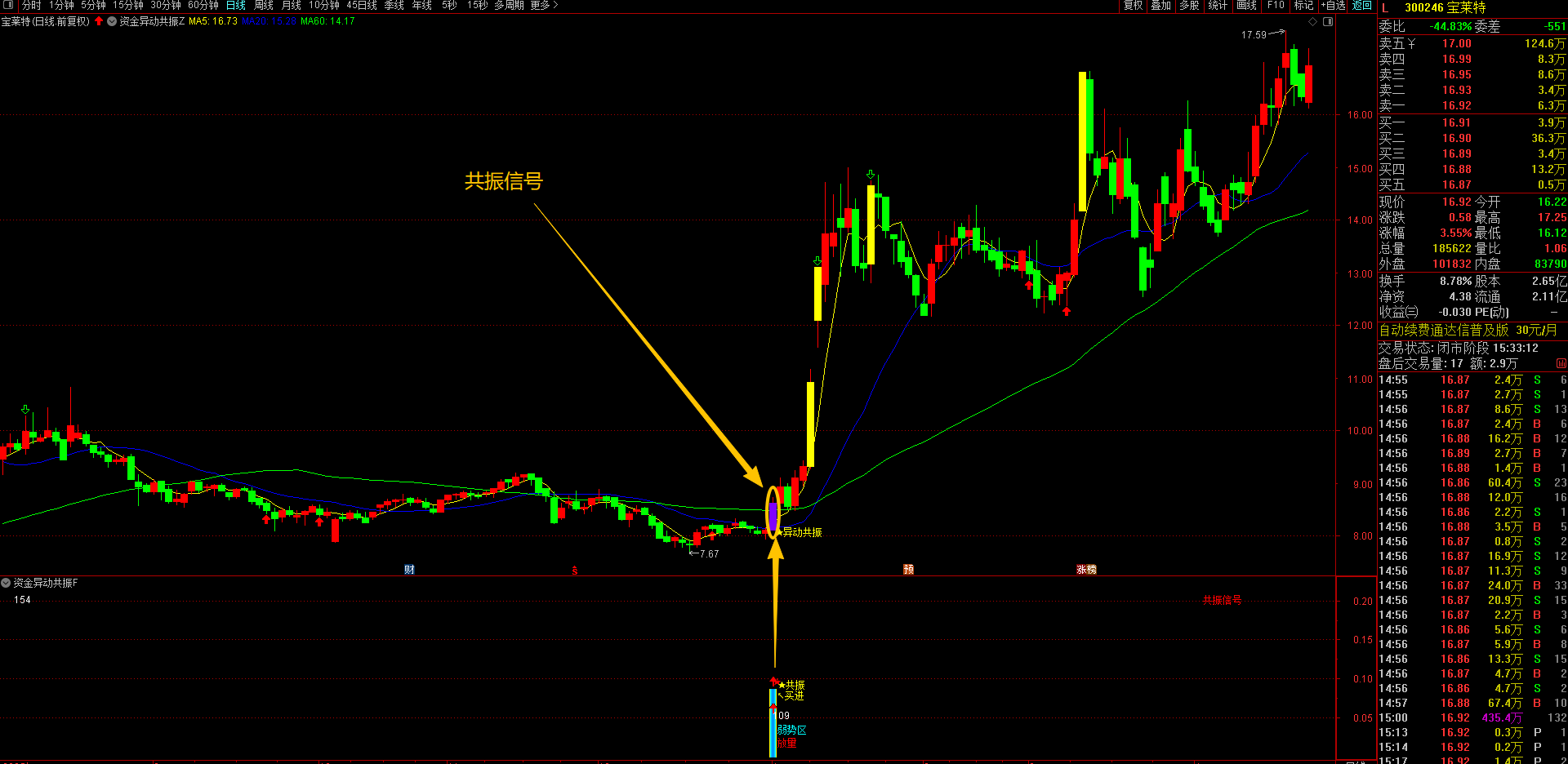Switch to 15秒 period
The image size is (1568, 764).
[x=478, y=5]
